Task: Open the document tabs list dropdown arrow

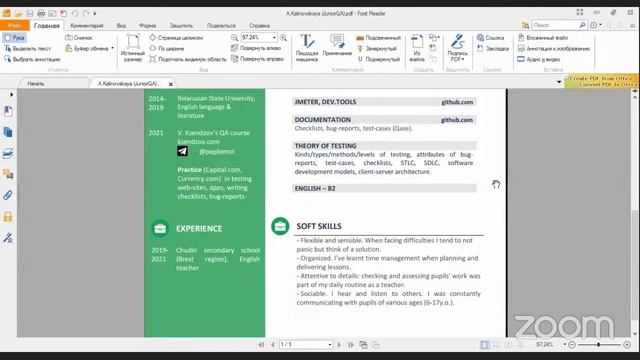Action: 559,82
